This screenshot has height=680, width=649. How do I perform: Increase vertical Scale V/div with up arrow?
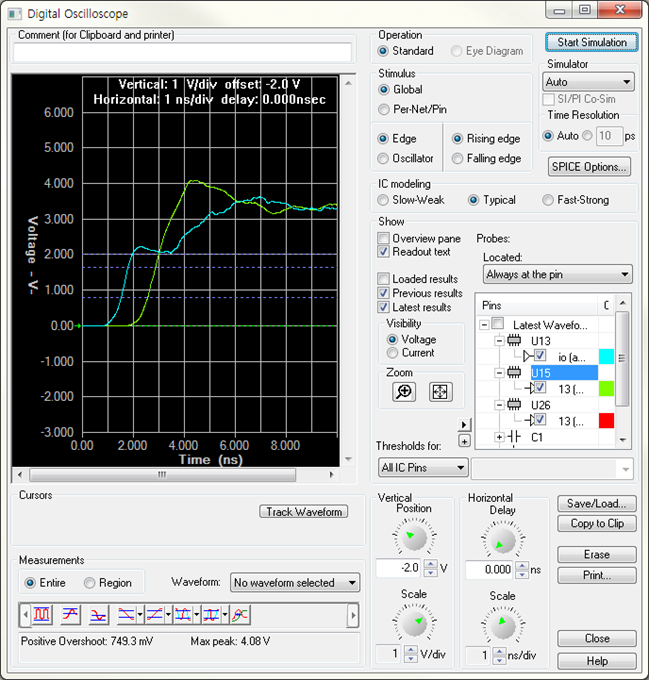410,650
